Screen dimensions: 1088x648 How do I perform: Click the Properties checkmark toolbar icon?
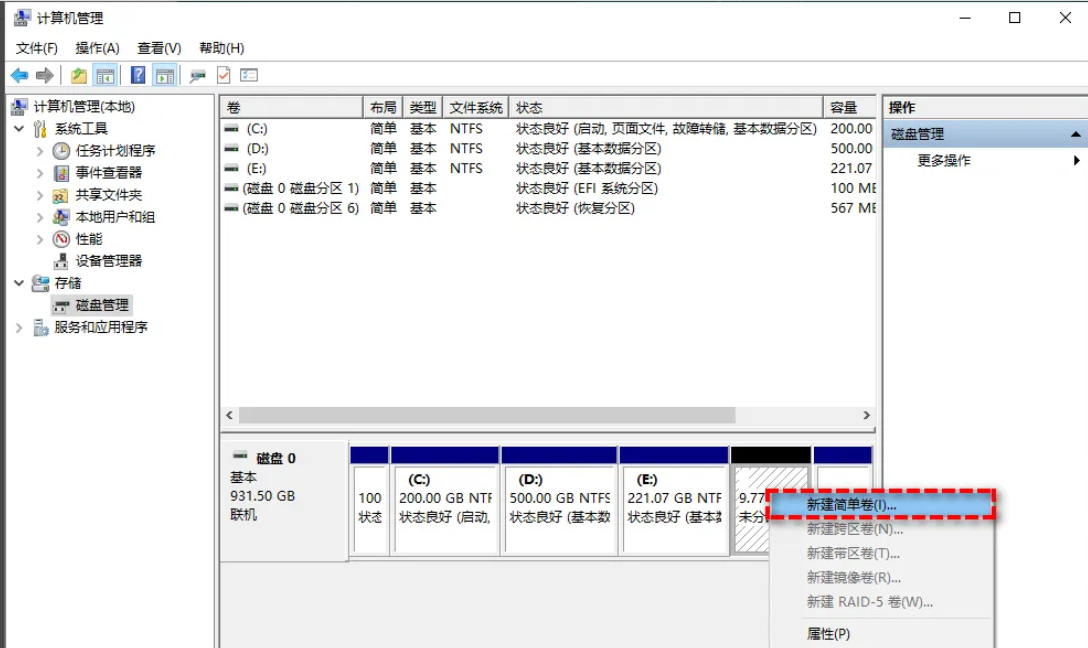coord(223,75)
